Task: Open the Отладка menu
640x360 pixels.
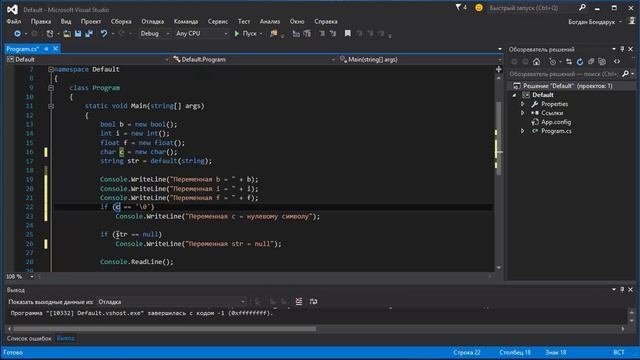Action: click(x=153, y=21)
